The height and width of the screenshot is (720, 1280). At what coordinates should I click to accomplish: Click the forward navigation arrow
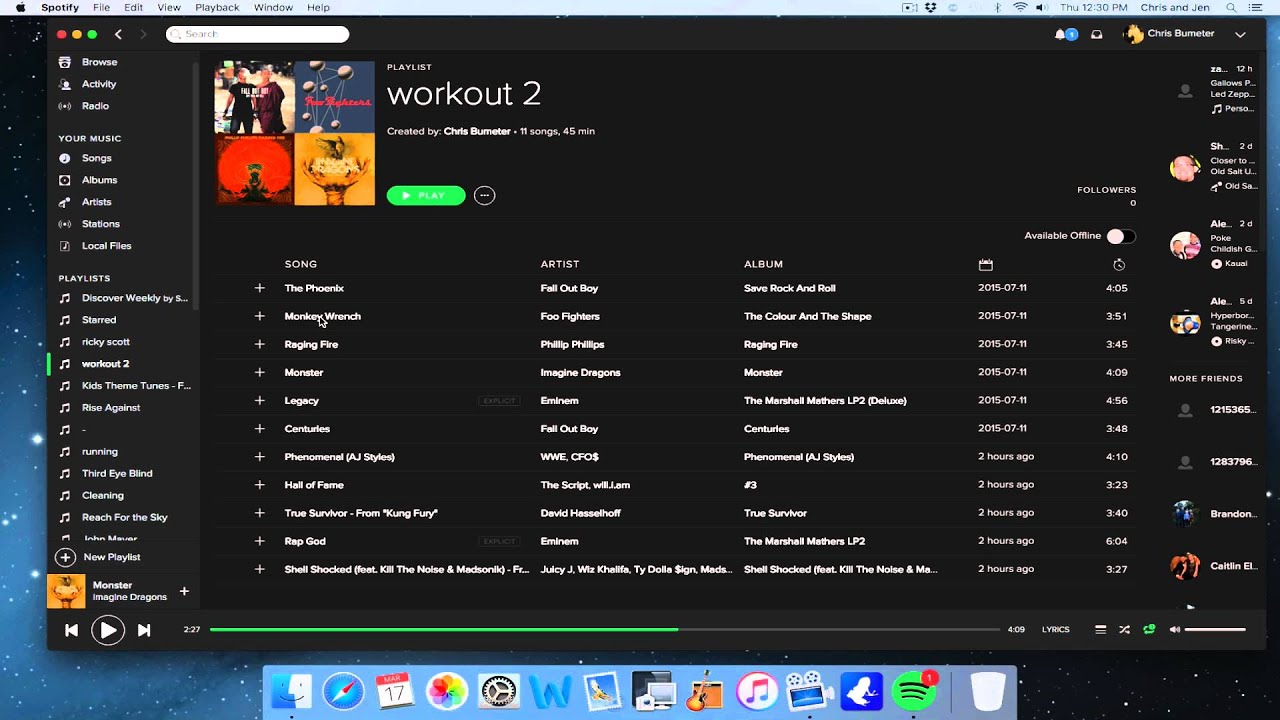click(143, 34)
